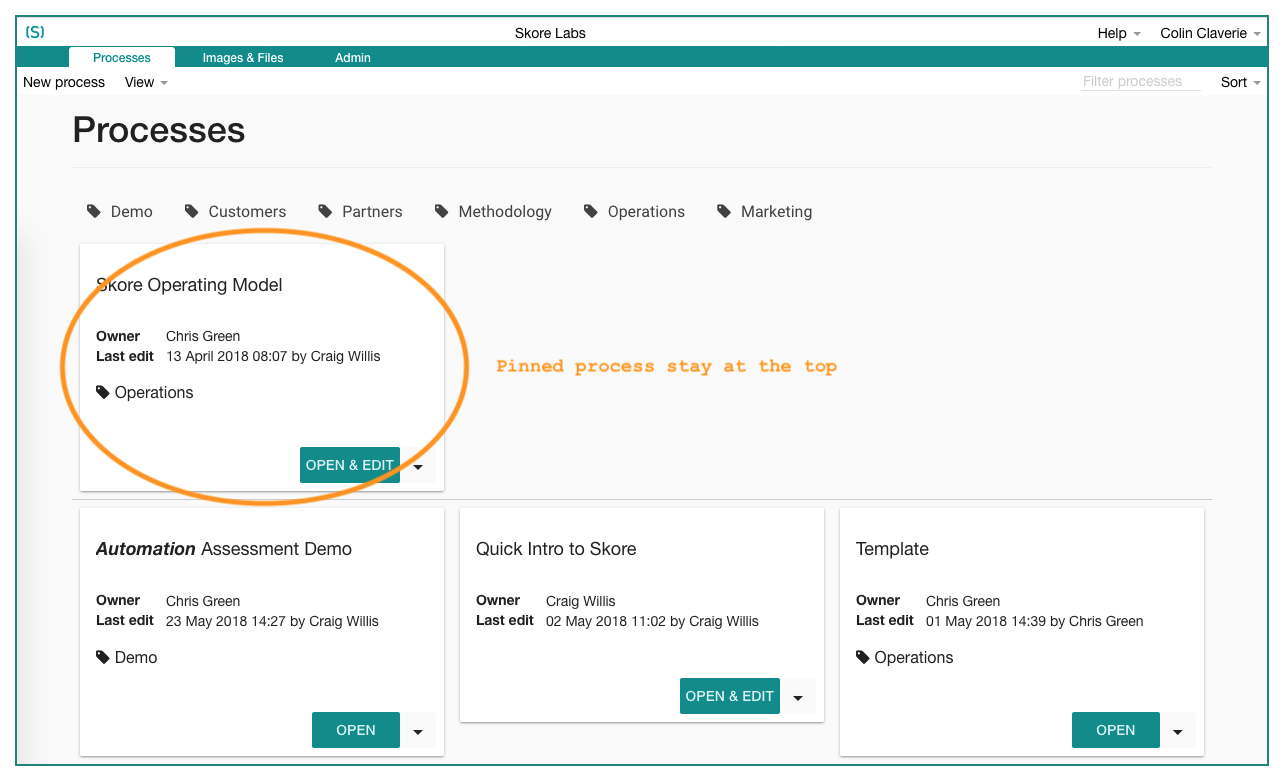
Task: Open the Template process
Action: [1116, 730]
